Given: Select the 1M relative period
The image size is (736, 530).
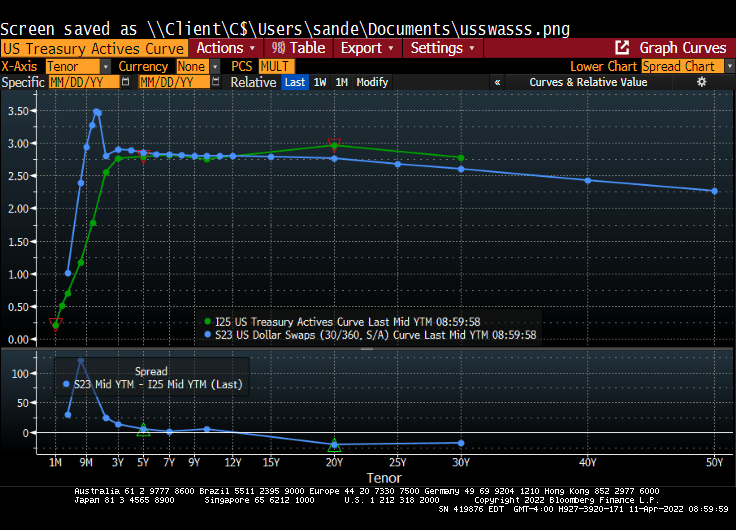Looking at the screenshot, I should 342,82.
